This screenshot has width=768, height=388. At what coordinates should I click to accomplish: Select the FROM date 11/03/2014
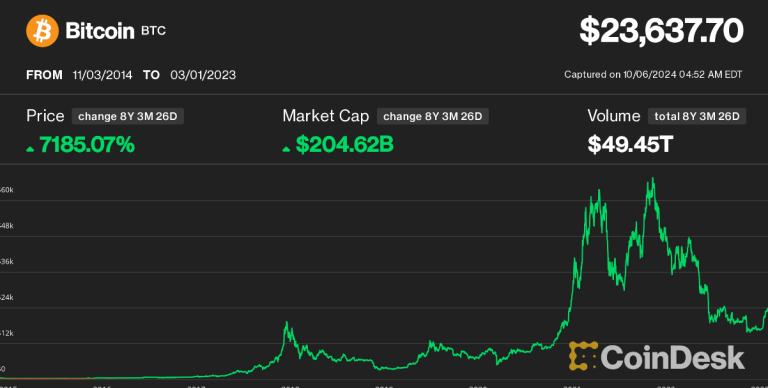coord(102,75)
